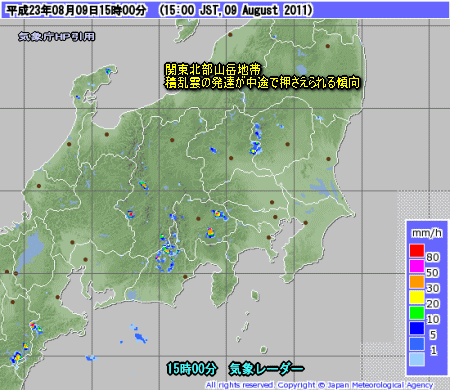This screenshot has height=390, width=450.
Task: Click the Japanese date text '平成23年08月09日15時00分'
Action: pos(76,10)
